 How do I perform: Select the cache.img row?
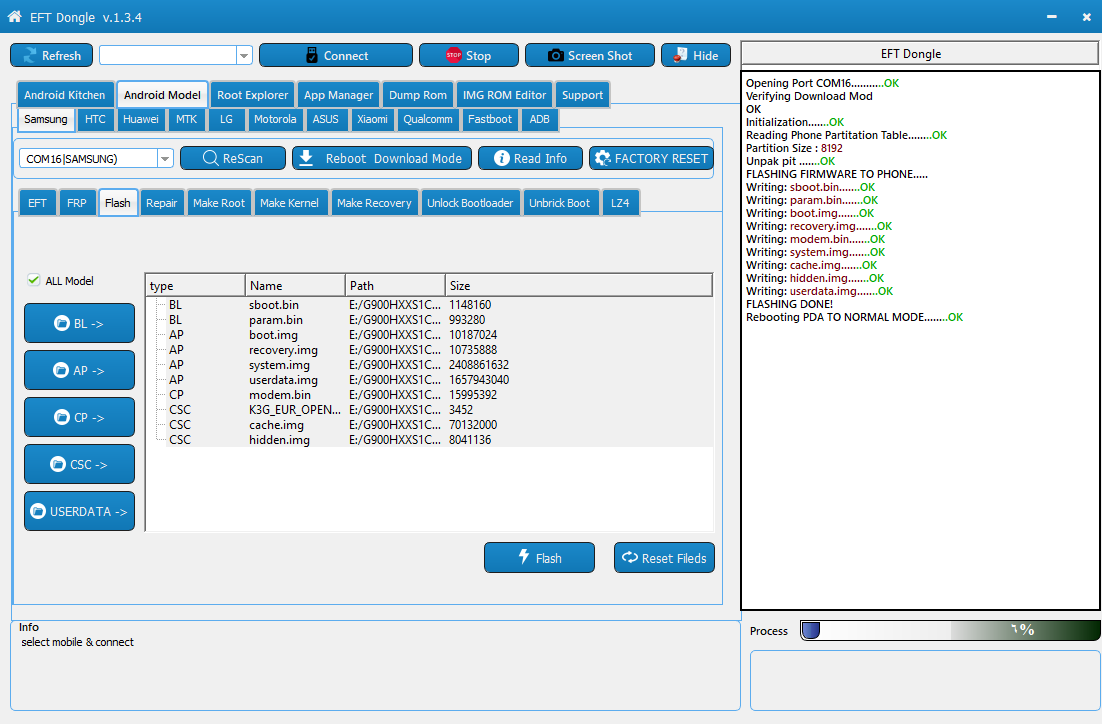(429, 425)
